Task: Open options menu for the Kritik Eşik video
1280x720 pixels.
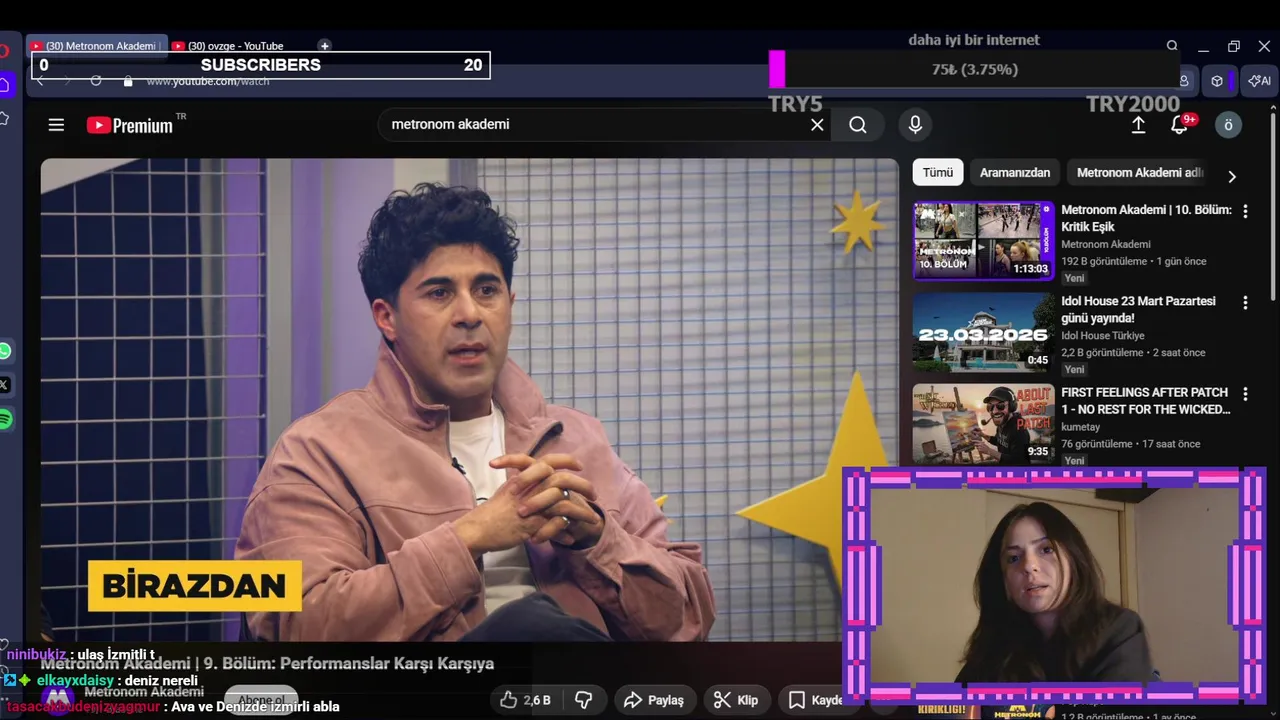Action: point(1245,211)
